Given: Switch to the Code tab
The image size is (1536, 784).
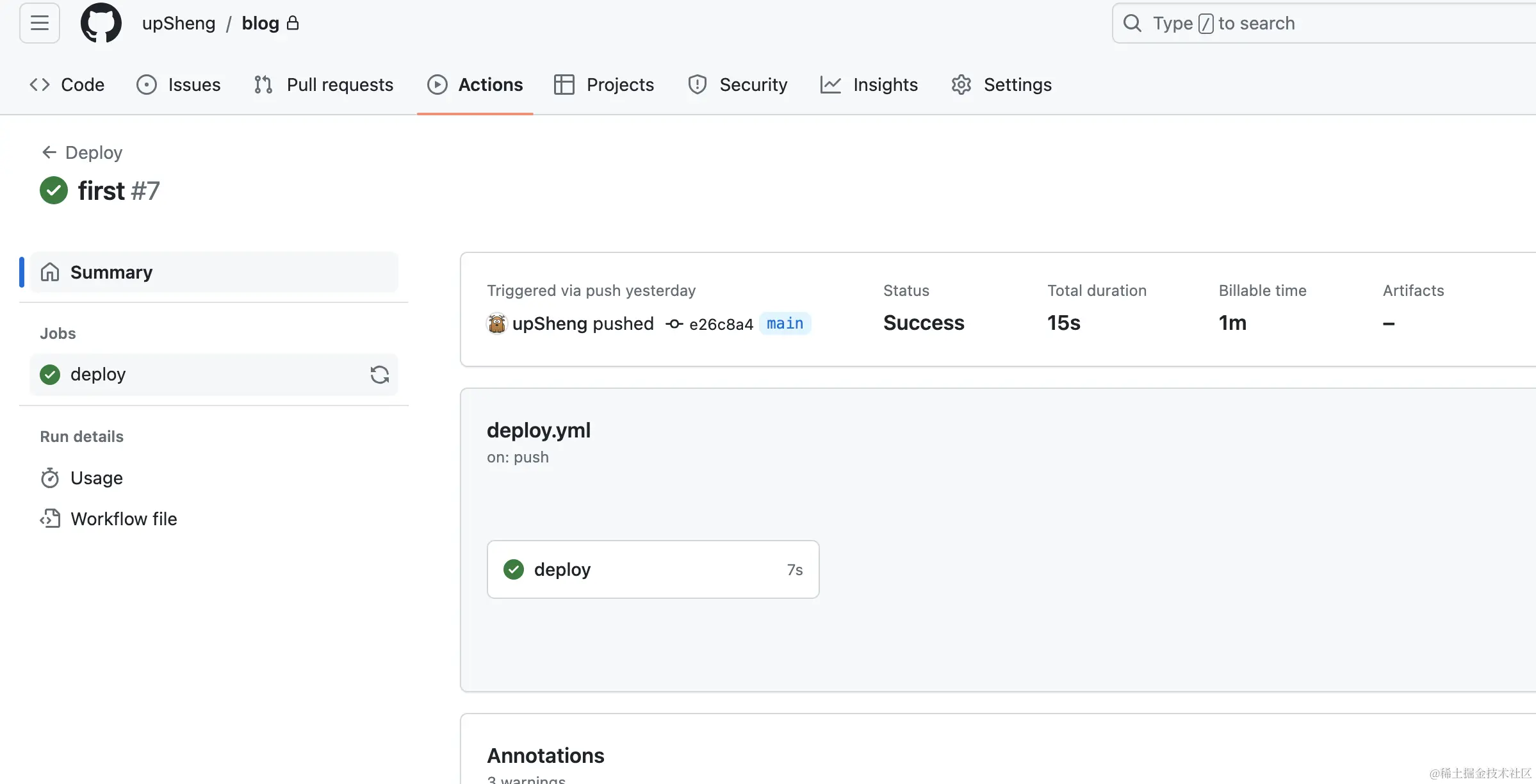Looking at the screenshot, I should click(x=67, y=85).
